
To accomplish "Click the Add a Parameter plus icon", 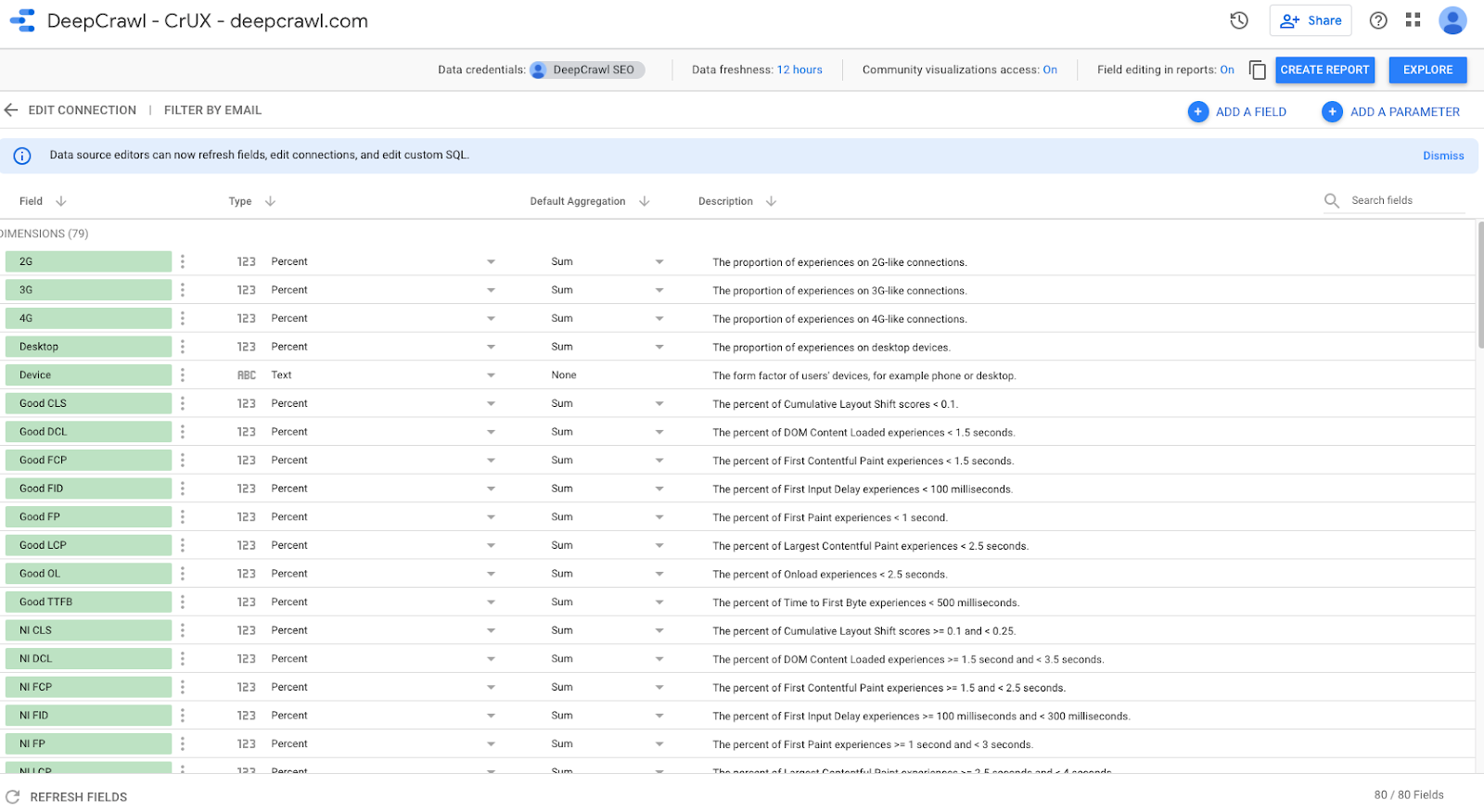I will [x=1332, y=111].
